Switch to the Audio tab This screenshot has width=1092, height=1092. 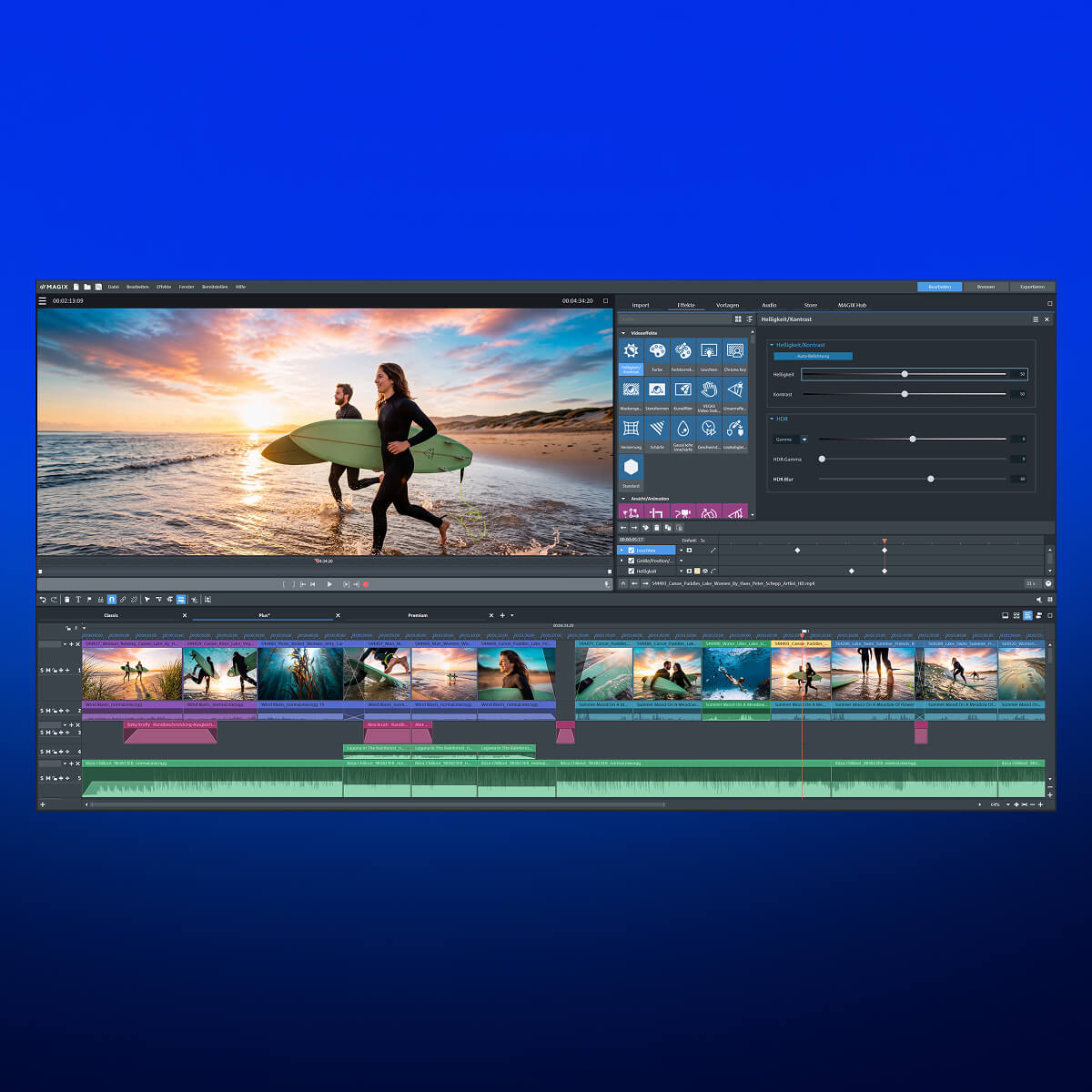[769, 306]
